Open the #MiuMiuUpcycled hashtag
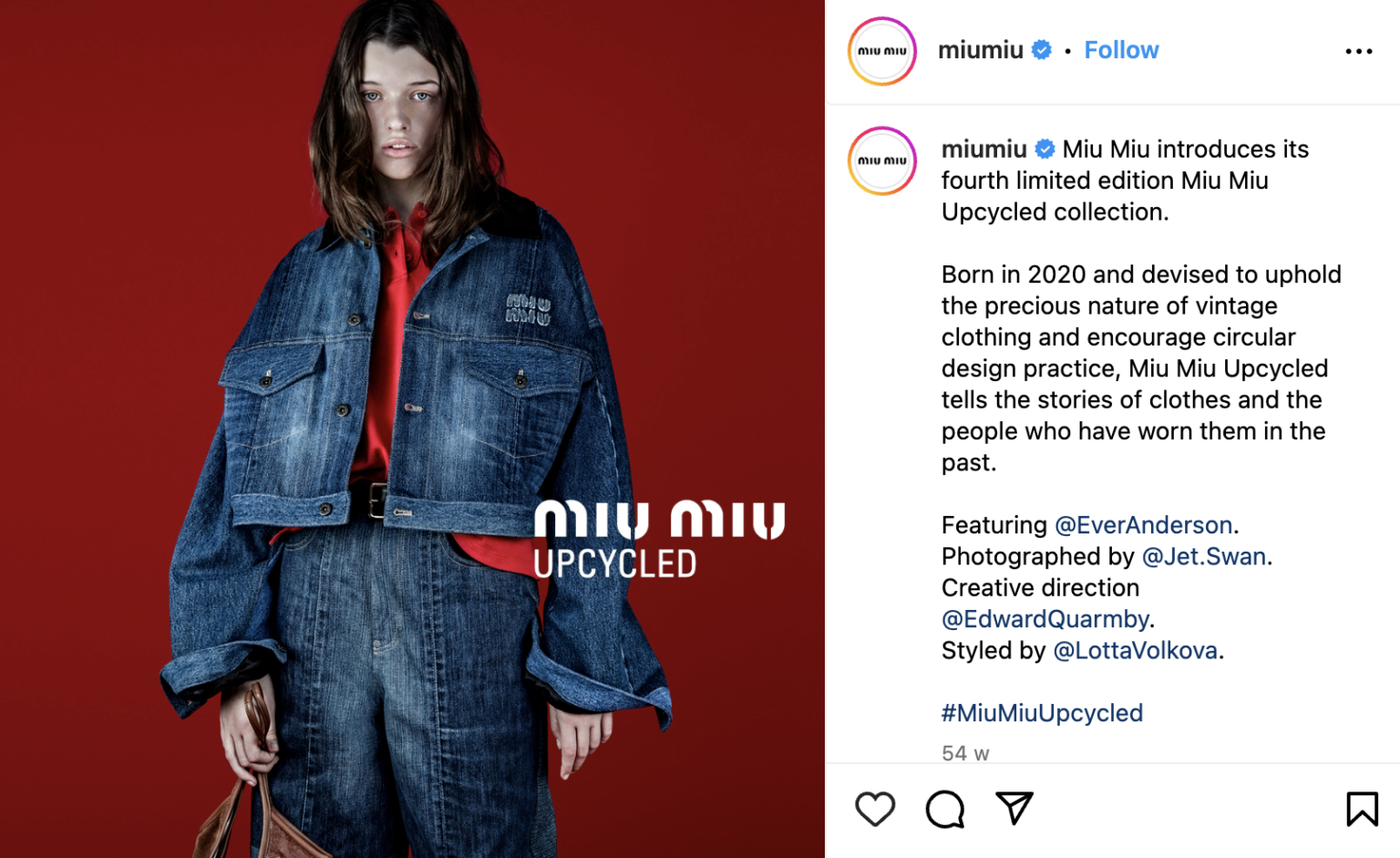This screenshot has width=1400, height=858. [1042, 713]
